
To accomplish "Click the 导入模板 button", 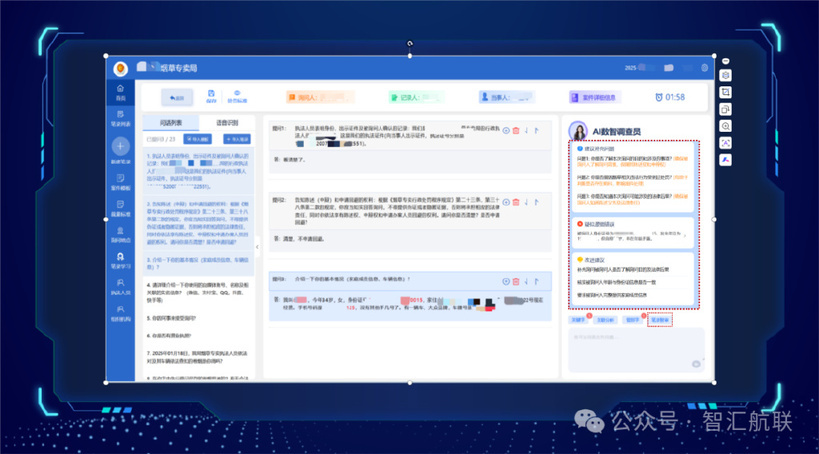I will tap(197, 139).
